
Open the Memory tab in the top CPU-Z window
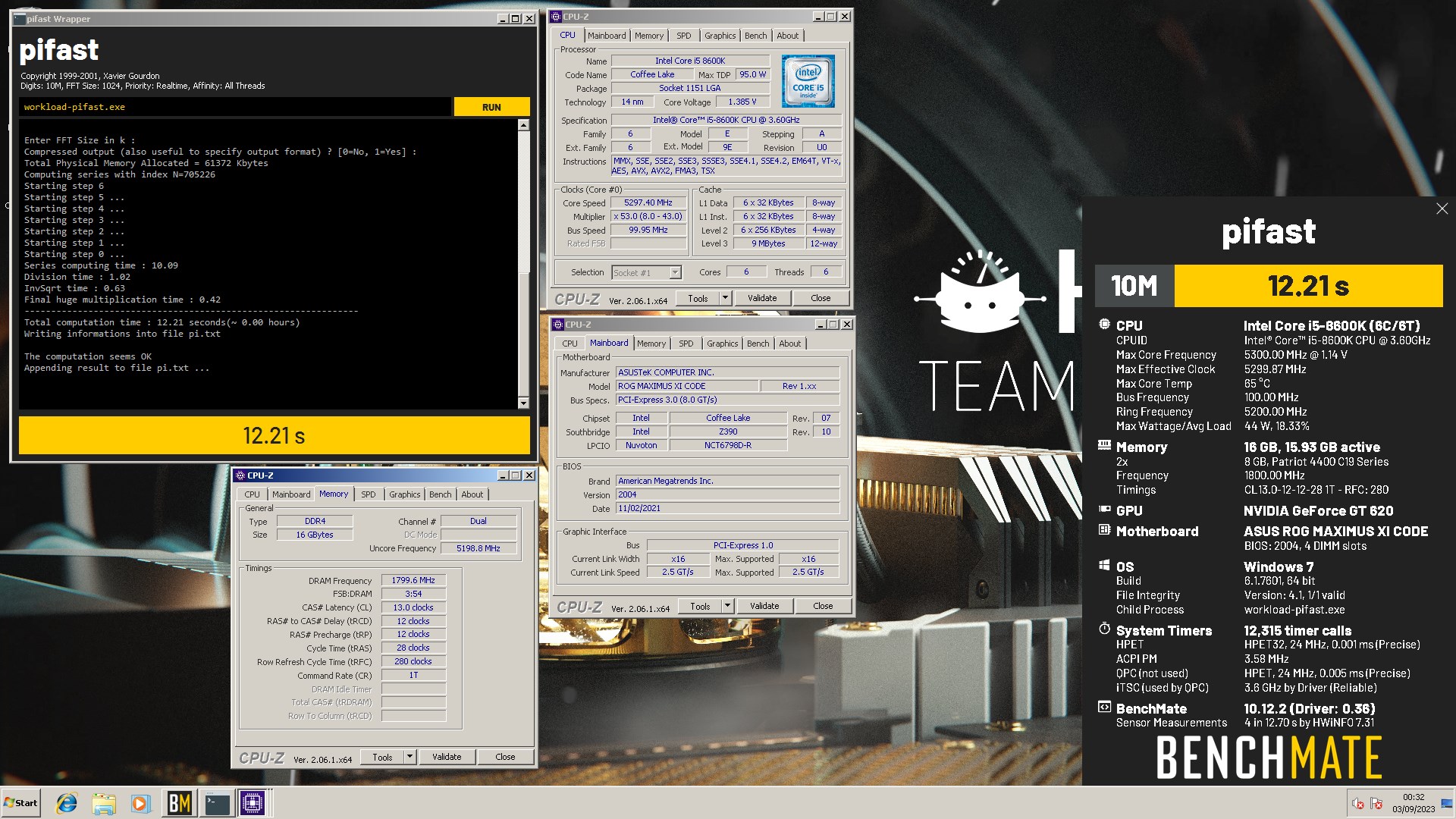pos(649,36)
